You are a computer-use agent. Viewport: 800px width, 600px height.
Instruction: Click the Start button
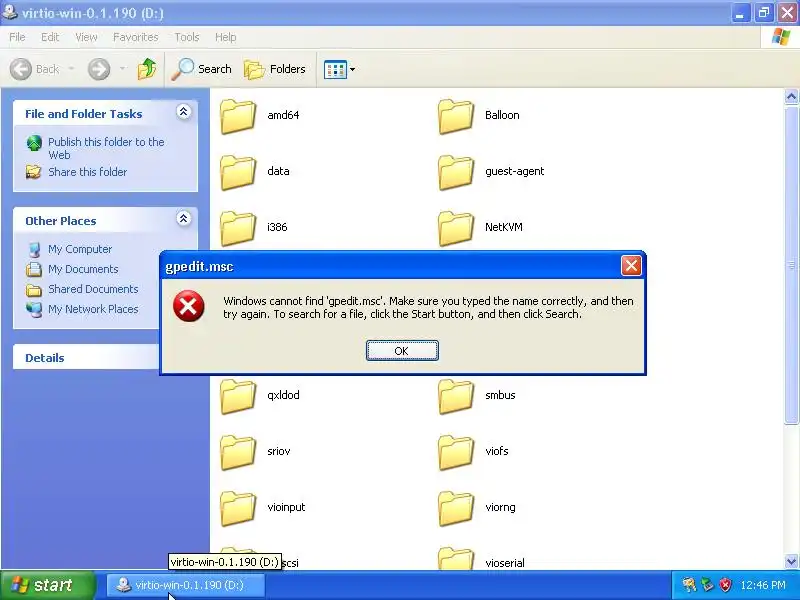[48, 585]
